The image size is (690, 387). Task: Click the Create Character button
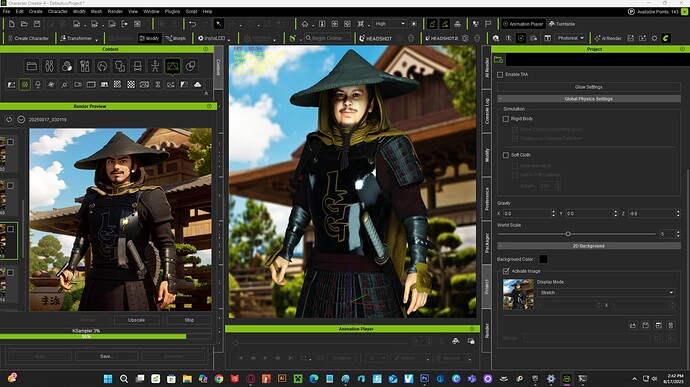click(28, 38)
